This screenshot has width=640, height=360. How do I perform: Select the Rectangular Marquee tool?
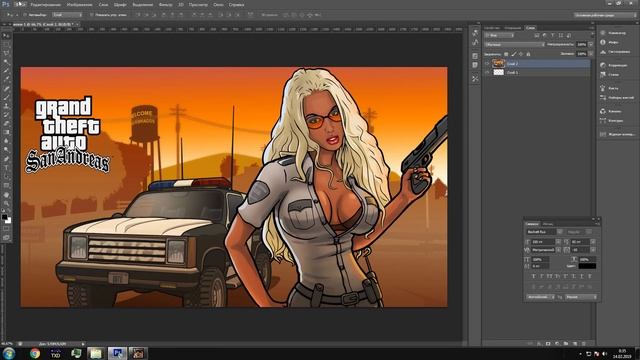click(x=6, y=44)
